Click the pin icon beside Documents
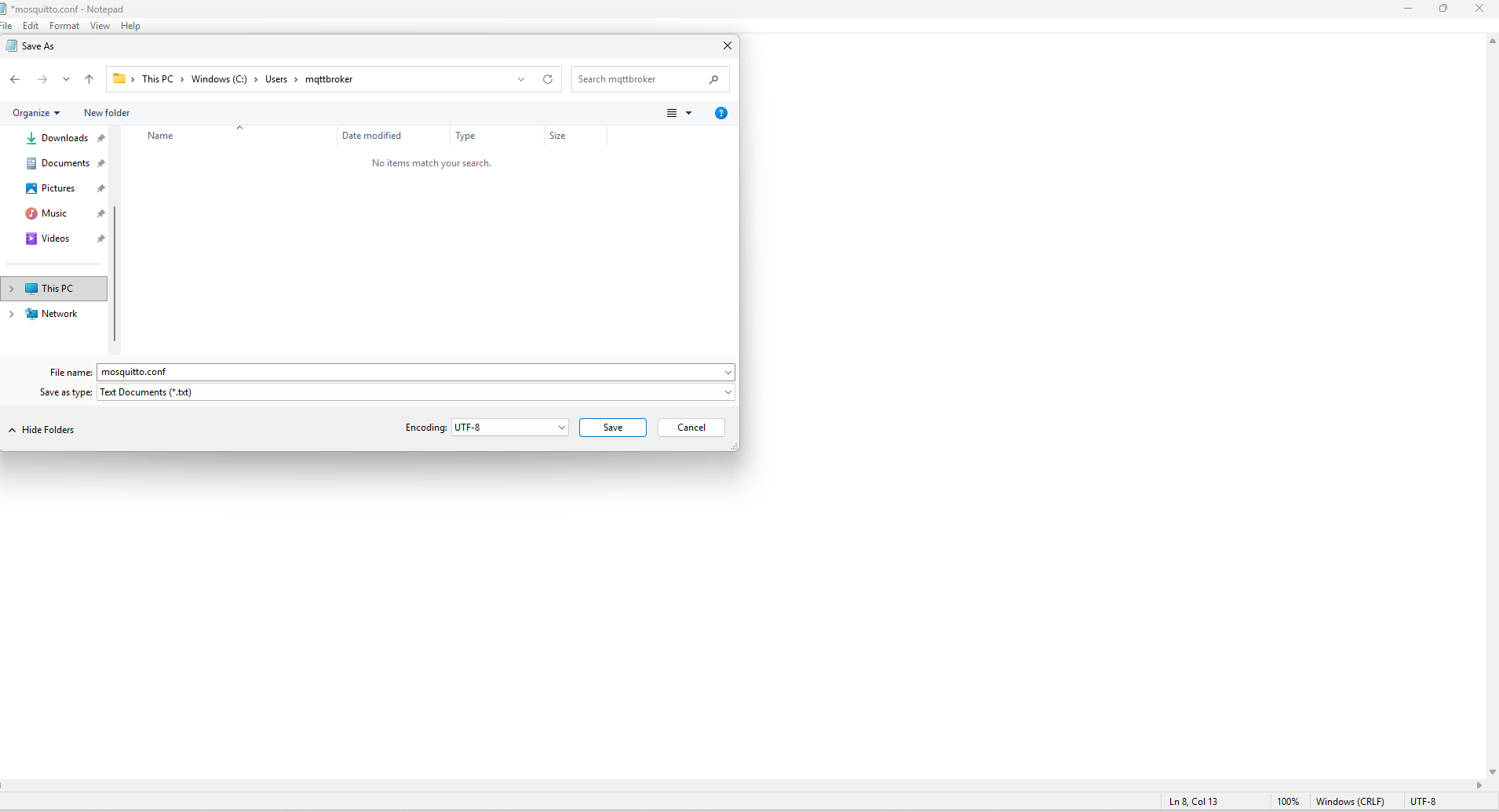Image resolution: width=1499 pixels, height=812 pixels. pyautogui.click(x=100, y=163)
